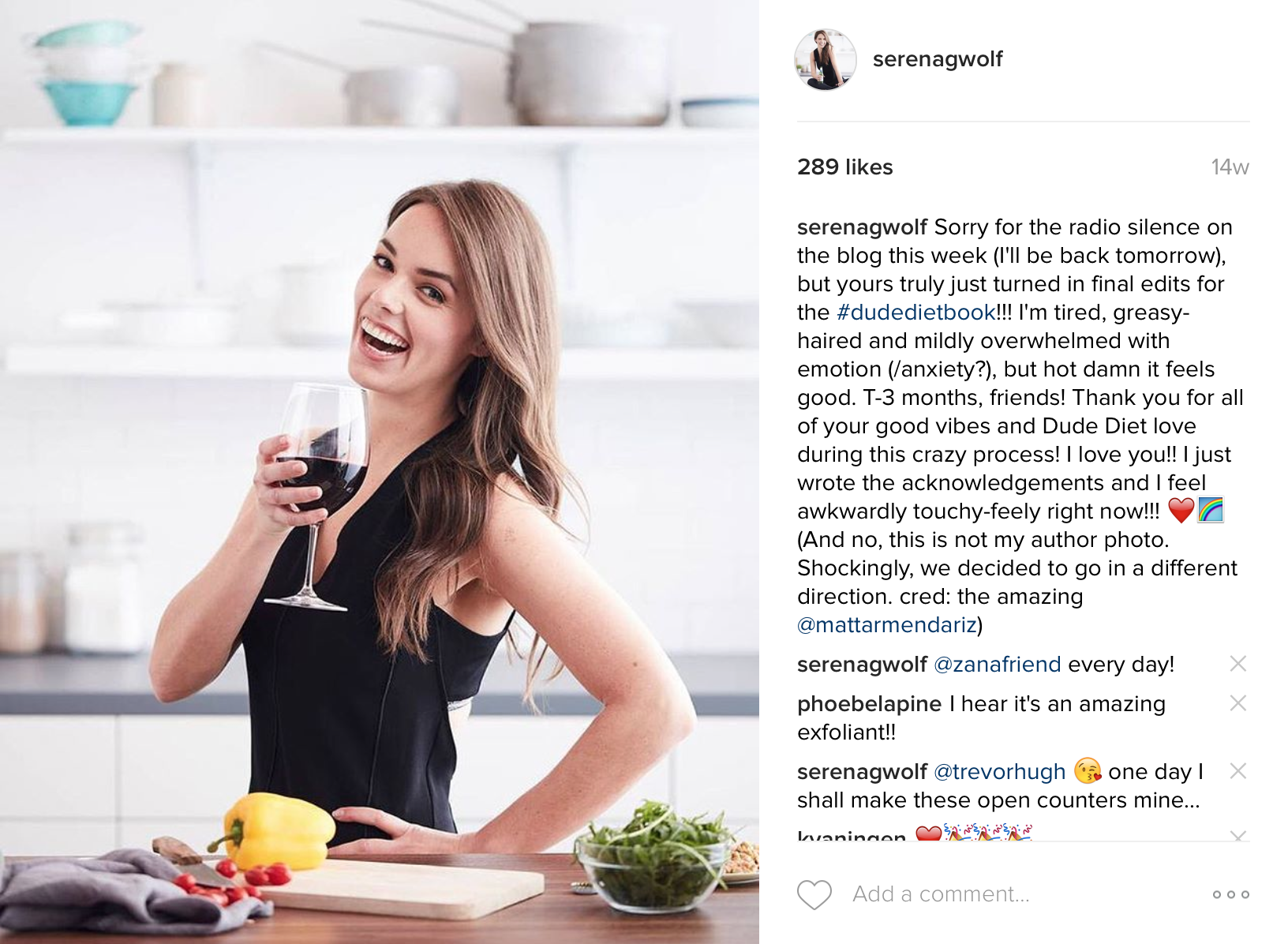Click the main post photo
The width and height of the screenshot is (1288, 944).
point(380,472)
